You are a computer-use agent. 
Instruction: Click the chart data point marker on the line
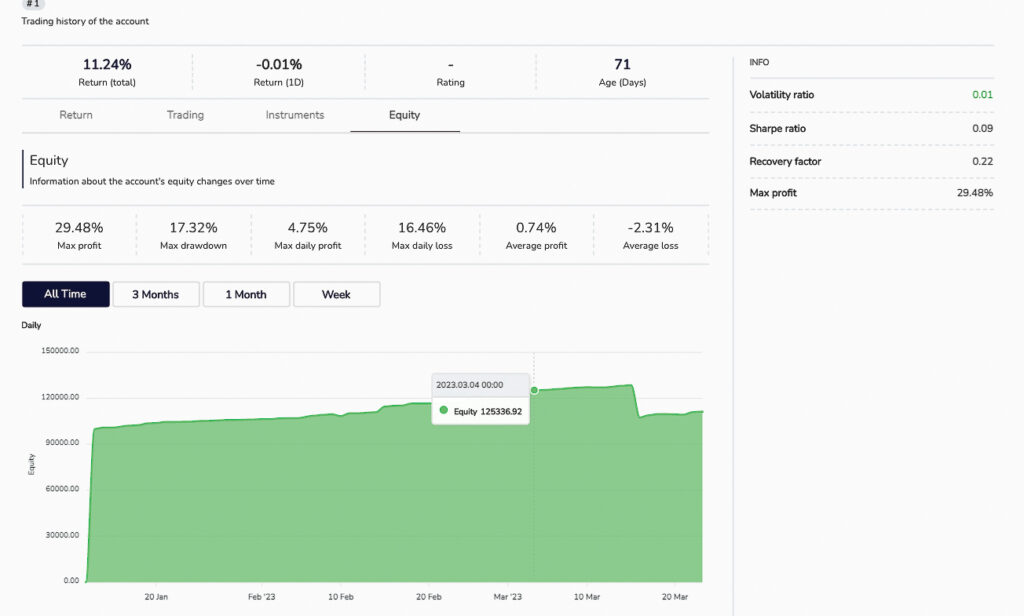534,390
